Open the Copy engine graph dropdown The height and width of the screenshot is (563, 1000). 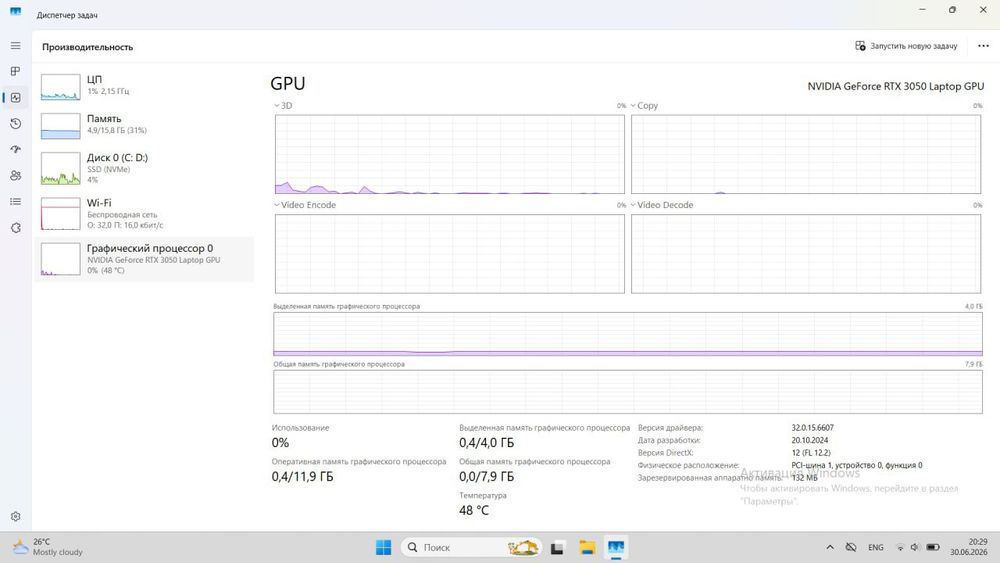click(644, 106)
